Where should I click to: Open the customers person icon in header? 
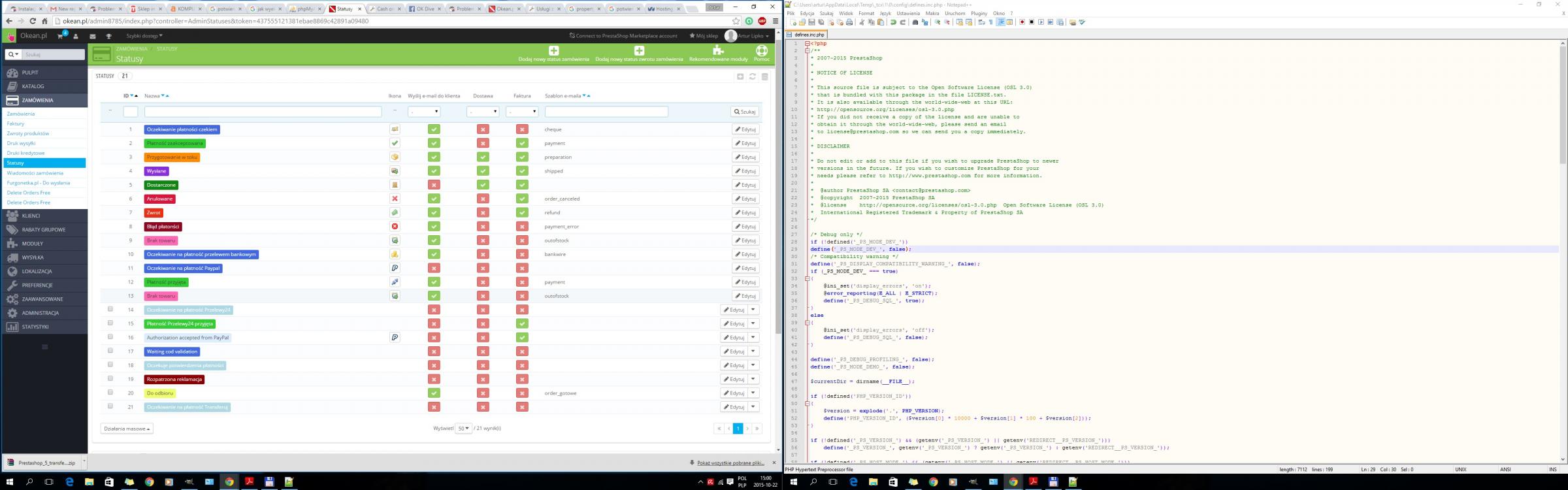pos(76,36)
